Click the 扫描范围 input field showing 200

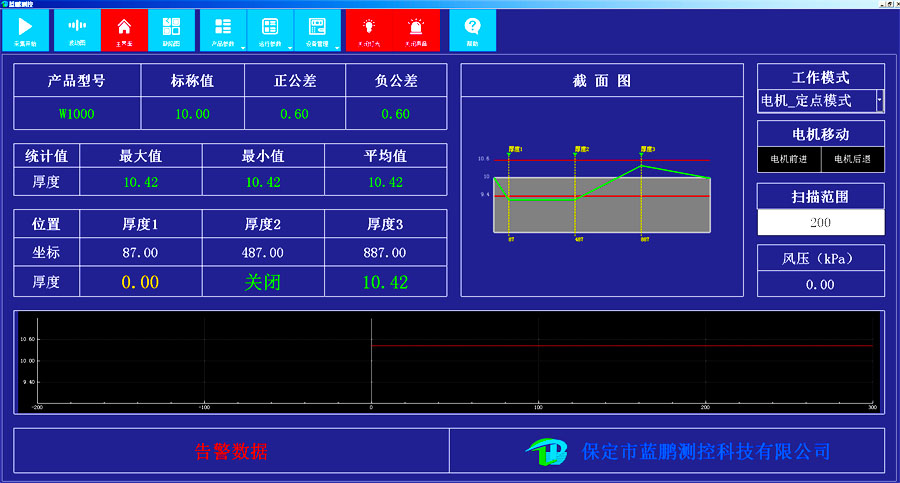tap(820, 222)
